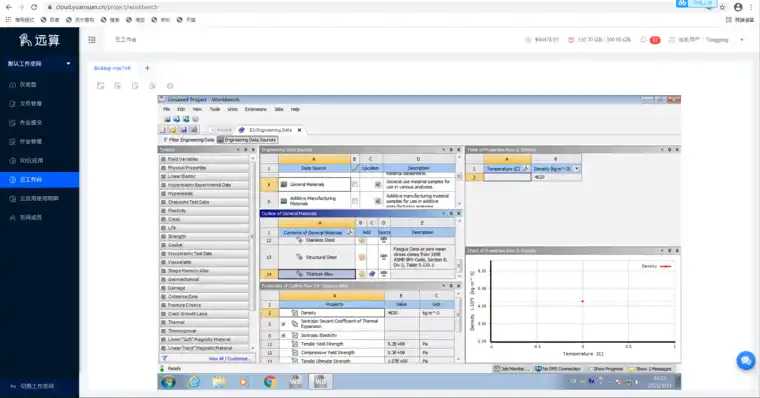The height and width of the screenshot is (398, 760).
Task: Open the online chat support bubble
Action: click(x=745, y=360)
